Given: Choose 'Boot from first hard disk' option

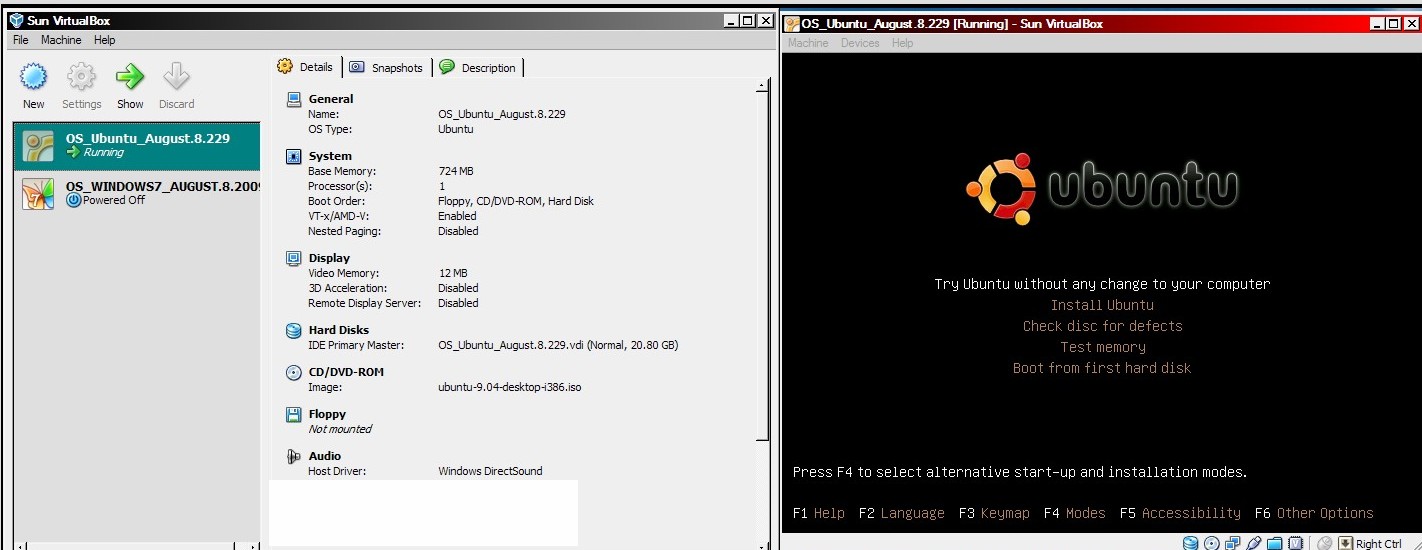Looking at the screenshot, I should tap(1102, 368).
